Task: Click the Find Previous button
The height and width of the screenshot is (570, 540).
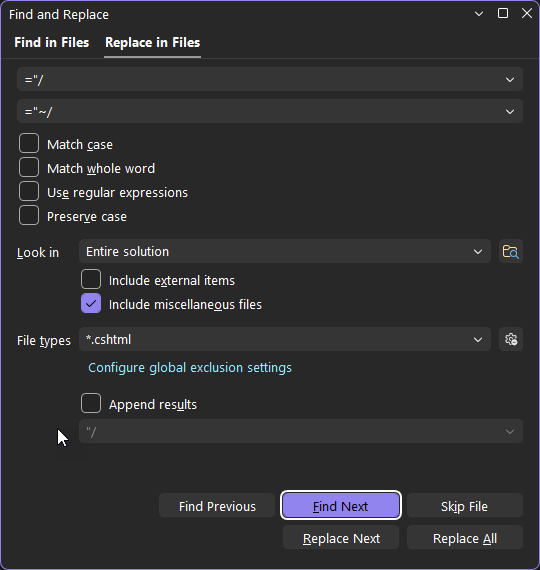Action: [x=217, y=506]
